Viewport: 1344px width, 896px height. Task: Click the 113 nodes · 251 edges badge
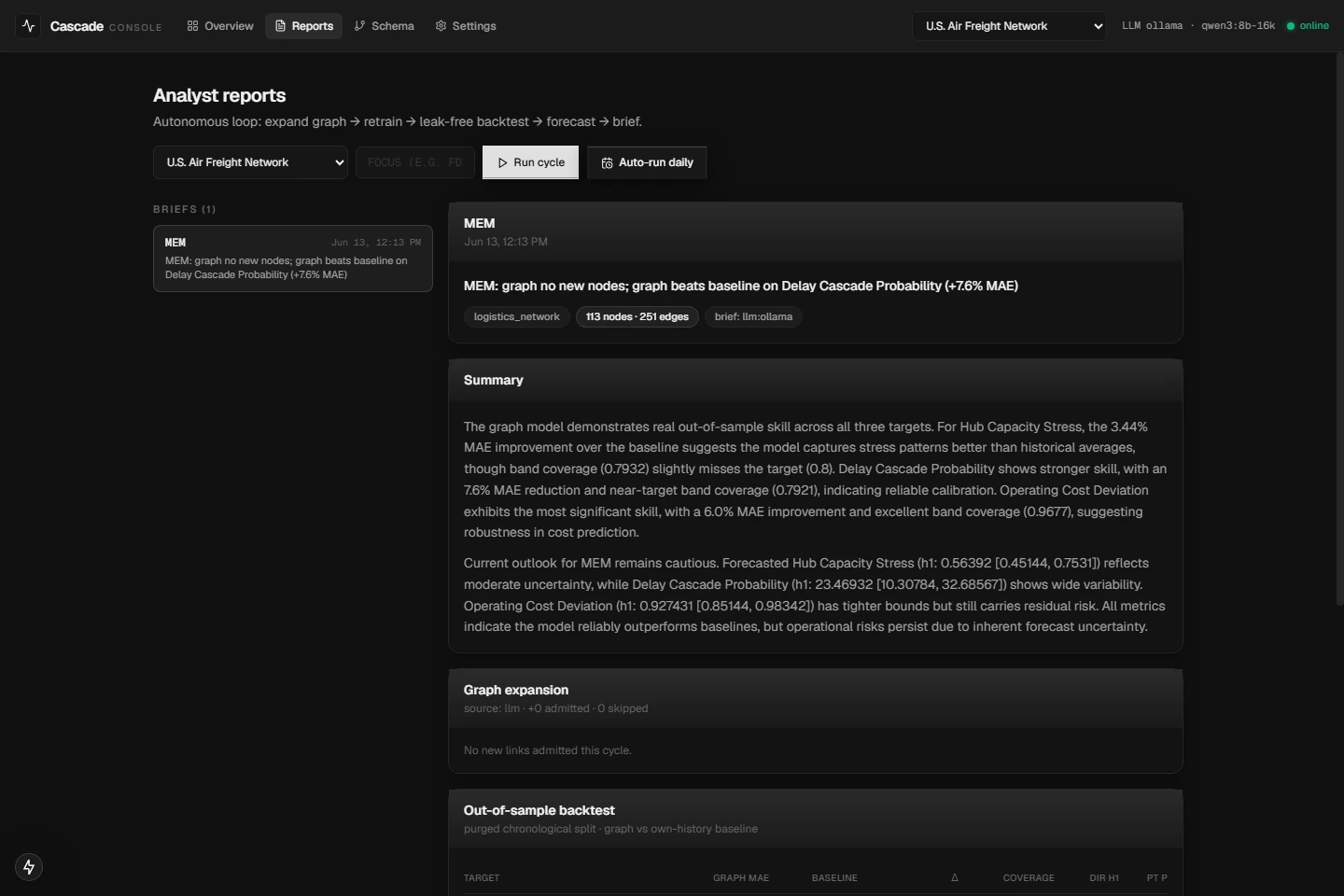pos(637,316)
